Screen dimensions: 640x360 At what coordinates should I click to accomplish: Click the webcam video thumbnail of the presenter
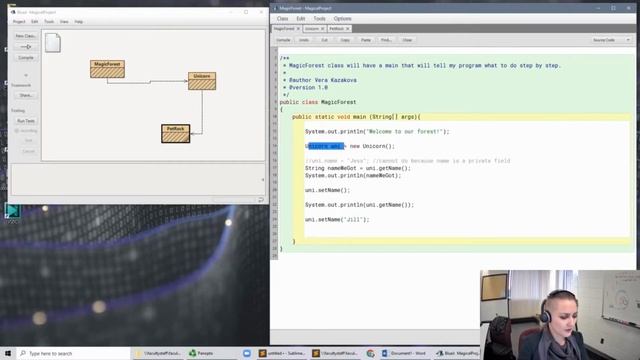pos(560,315)
